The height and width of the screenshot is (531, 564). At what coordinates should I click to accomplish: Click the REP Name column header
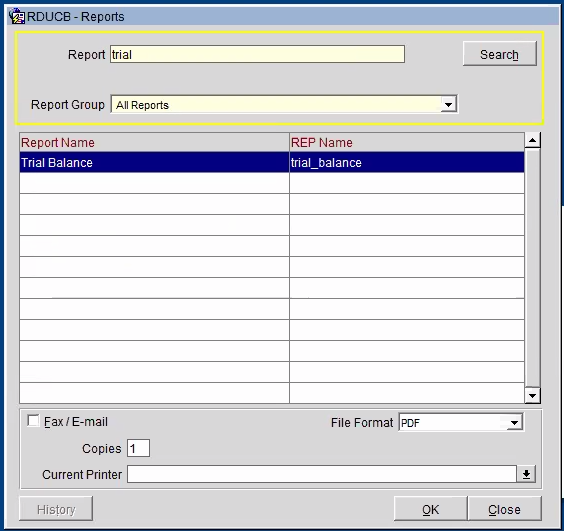point(407,142)
